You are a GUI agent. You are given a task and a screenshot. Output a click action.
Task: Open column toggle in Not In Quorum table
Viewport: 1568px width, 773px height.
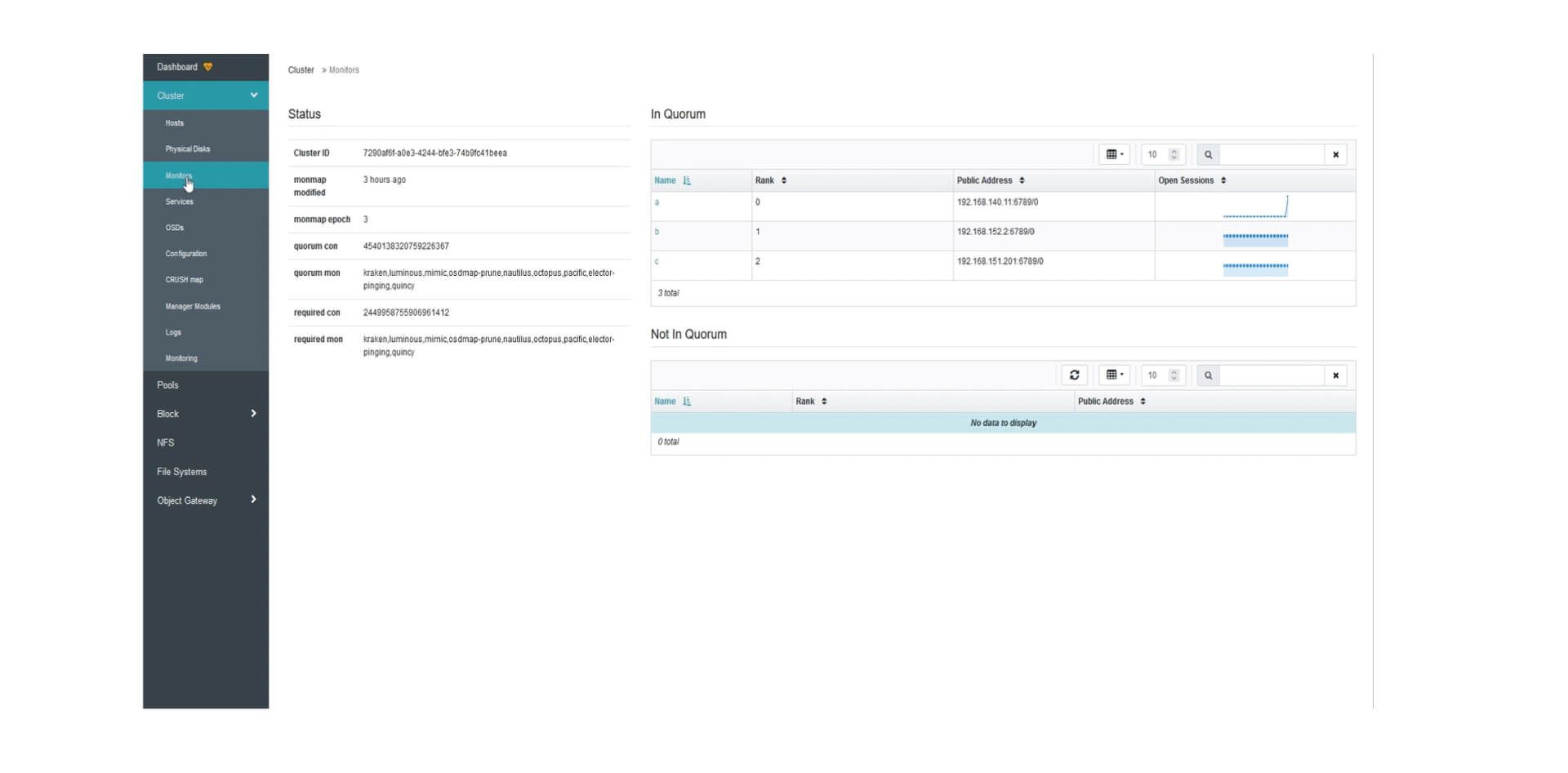pyautogui.click(x=1114, y=375)
